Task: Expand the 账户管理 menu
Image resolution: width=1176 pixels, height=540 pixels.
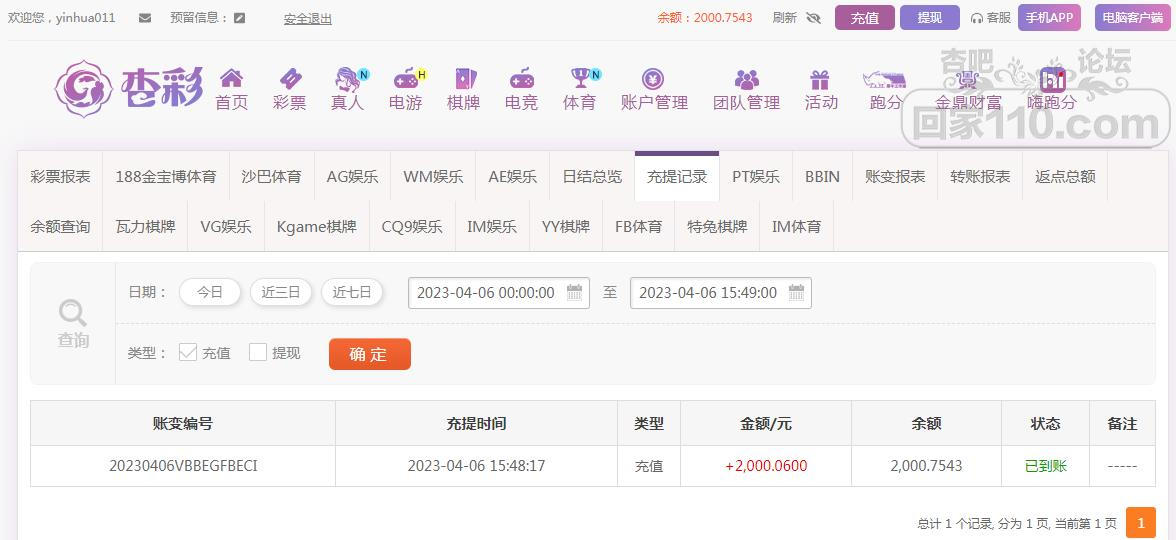Action: pyautogui.click(x=654, y=89)
